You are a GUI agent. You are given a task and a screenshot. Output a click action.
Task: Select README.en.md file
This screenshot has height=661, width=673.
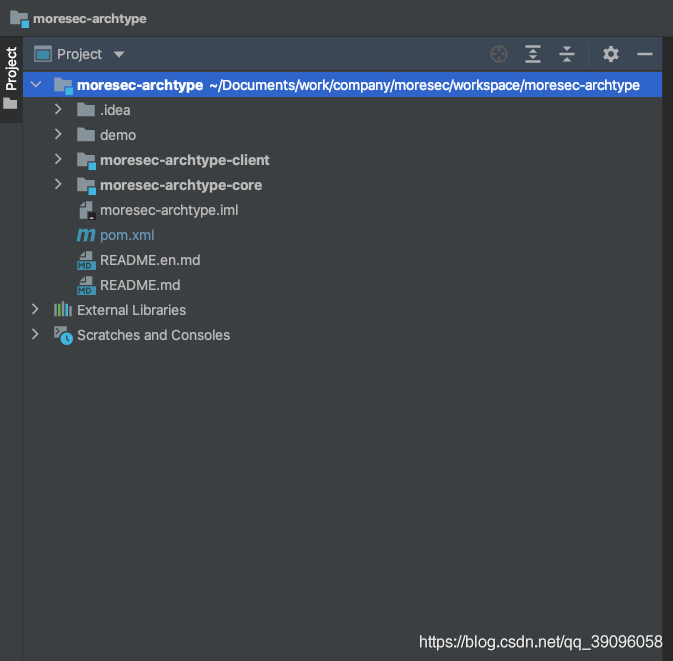(x=150, y=260)
